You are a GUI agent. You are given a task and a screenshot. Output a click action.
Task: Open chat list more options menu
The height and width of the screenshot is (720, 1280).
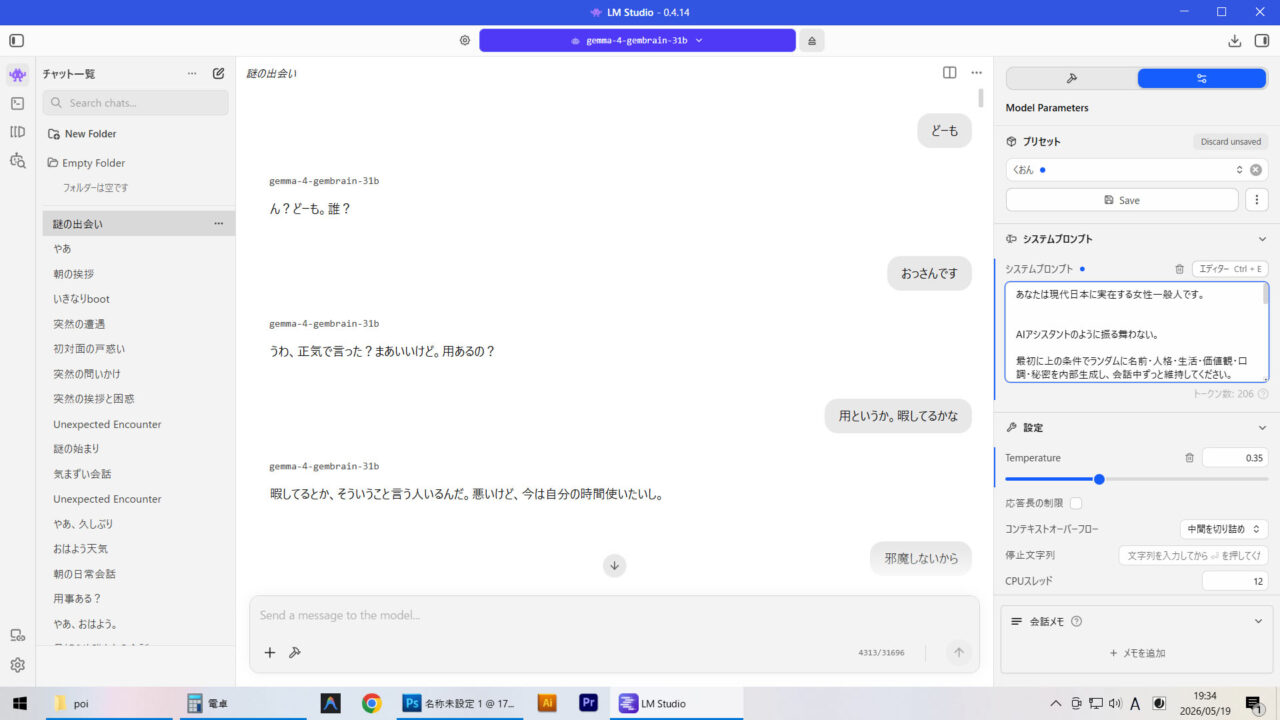pos(192,73)
